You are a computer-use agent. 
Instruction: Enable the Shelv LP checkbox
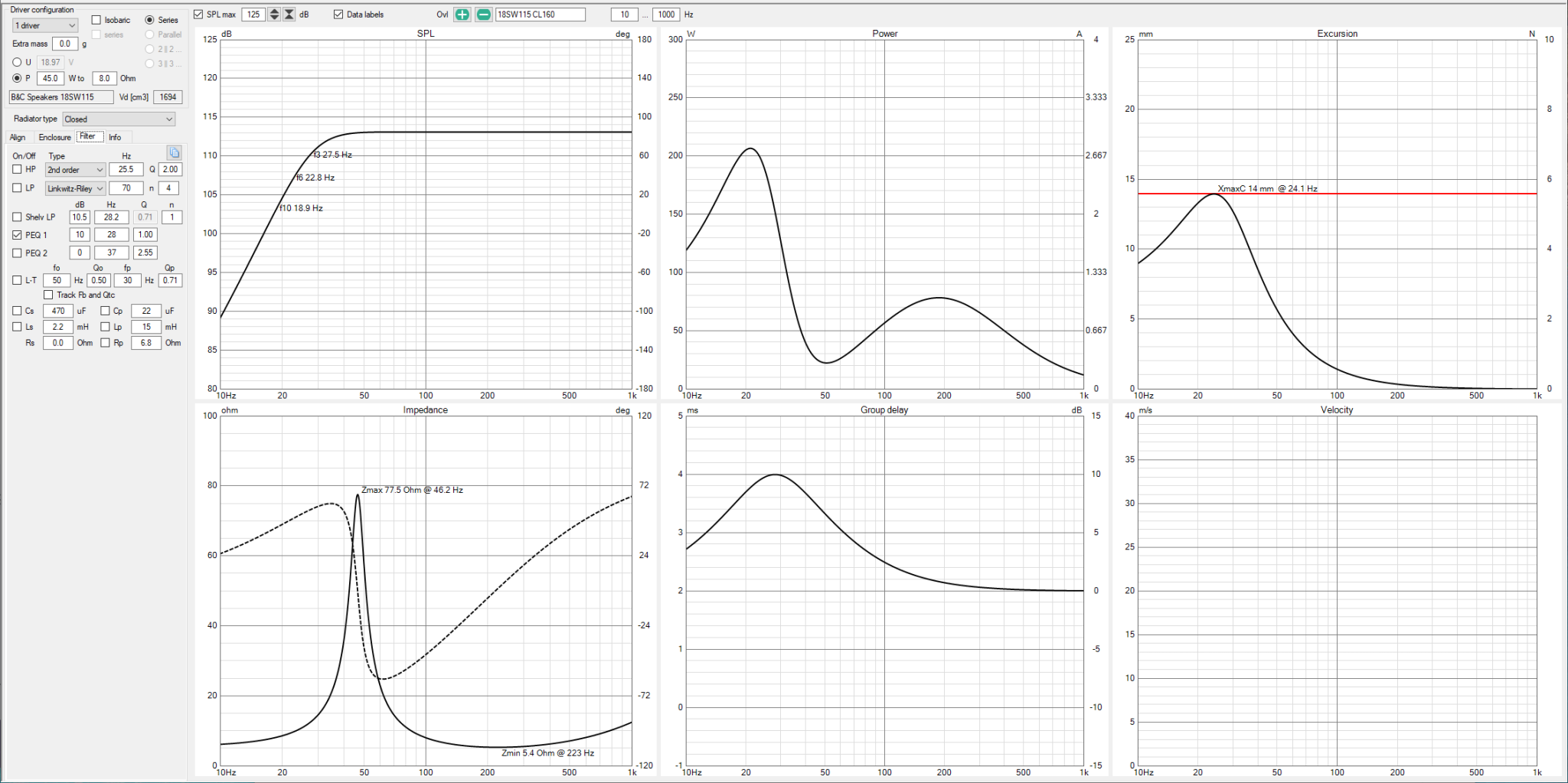17,217
